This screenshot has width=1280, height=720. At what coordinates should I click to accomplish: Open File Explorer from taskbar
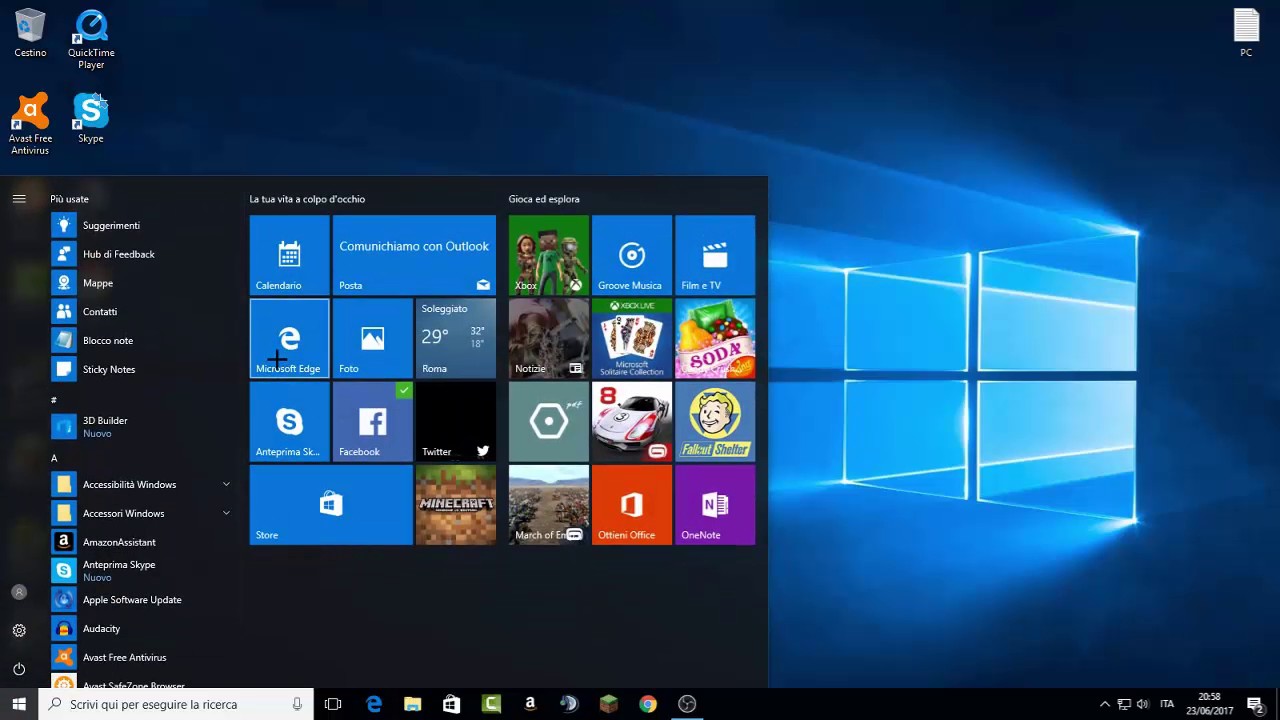pyautogui.click(x=412, y=704)
